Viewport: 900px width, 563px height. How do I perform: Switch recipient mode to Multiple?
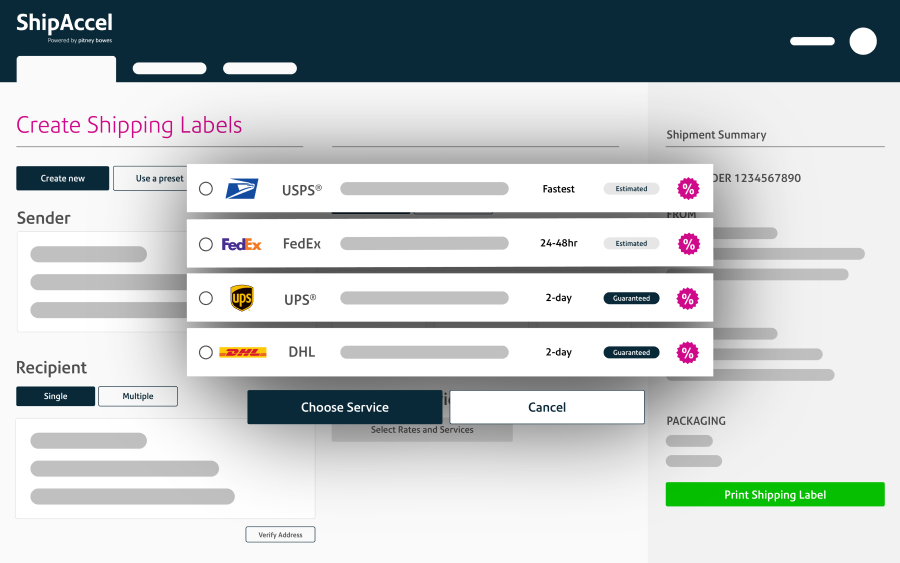[x=138, y=396]
